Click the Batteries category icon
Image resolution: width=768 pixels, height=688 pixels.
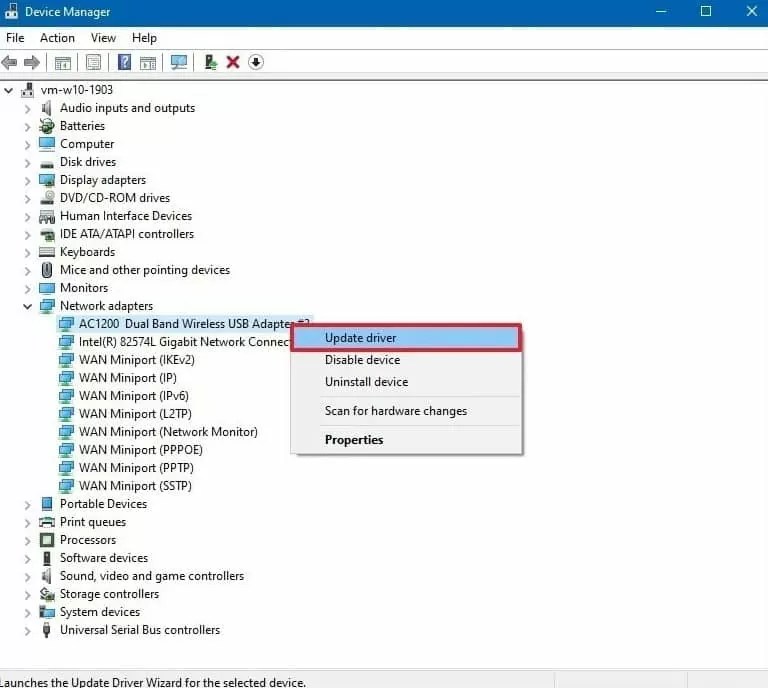click(47, 126)
